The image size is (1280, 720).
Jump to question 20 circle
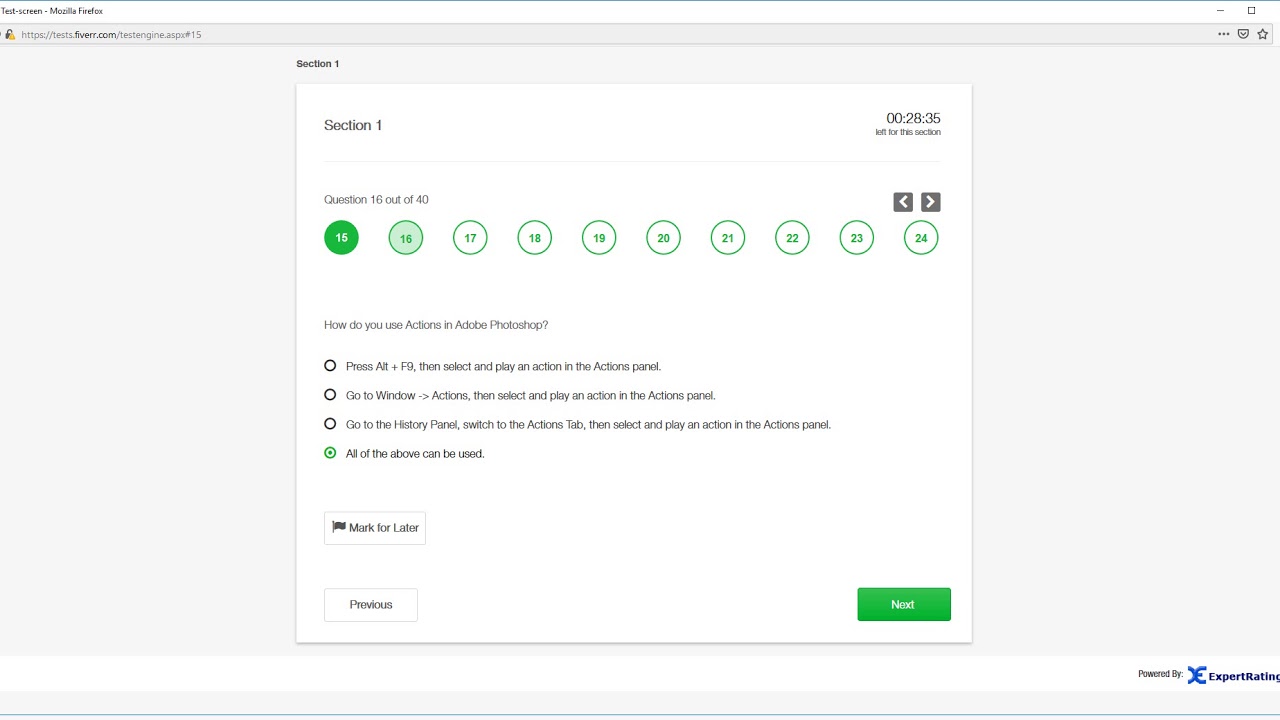663,238
